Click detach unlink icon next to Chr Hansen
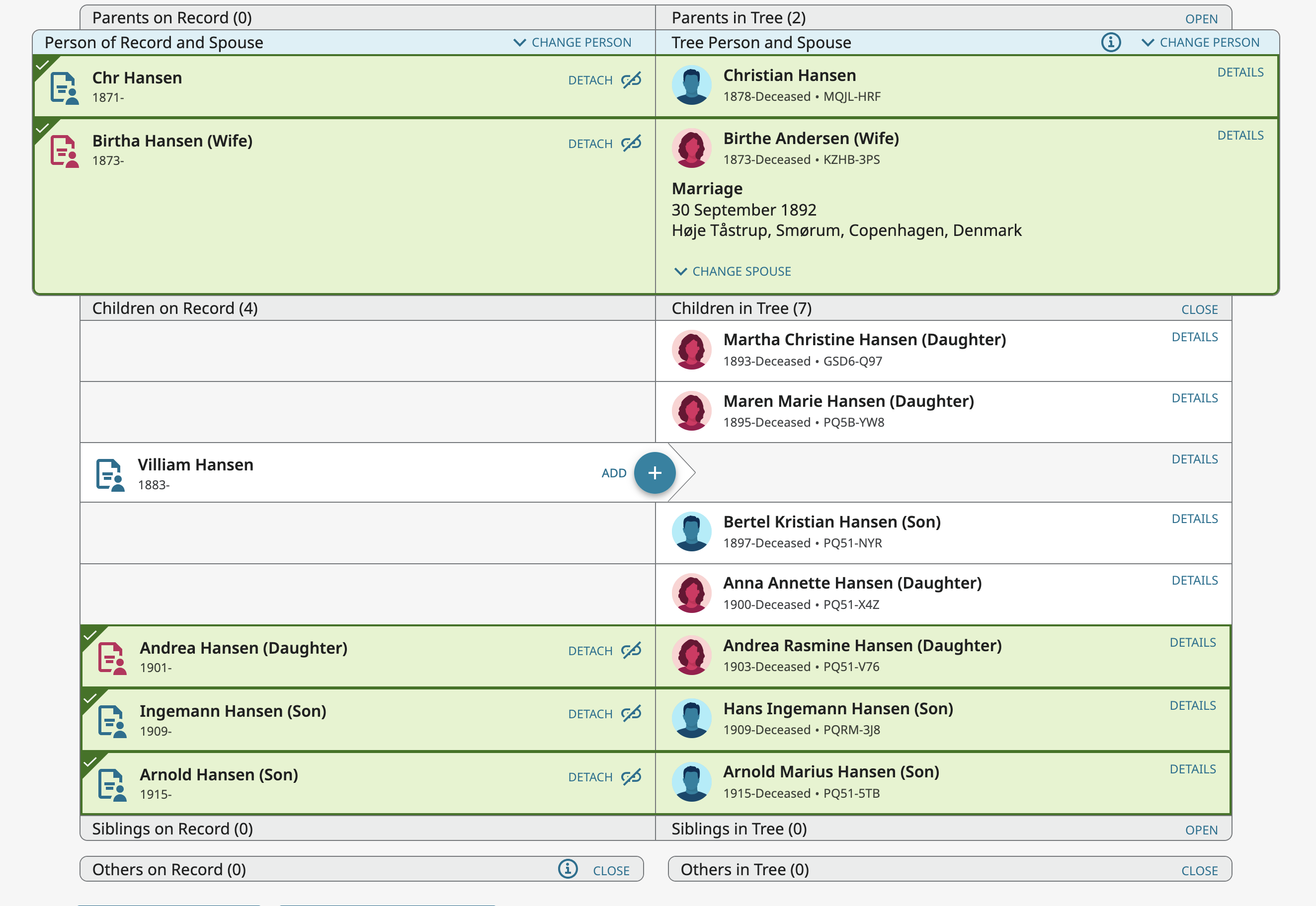Screen dimensions: 1316x906 point(631,80)
